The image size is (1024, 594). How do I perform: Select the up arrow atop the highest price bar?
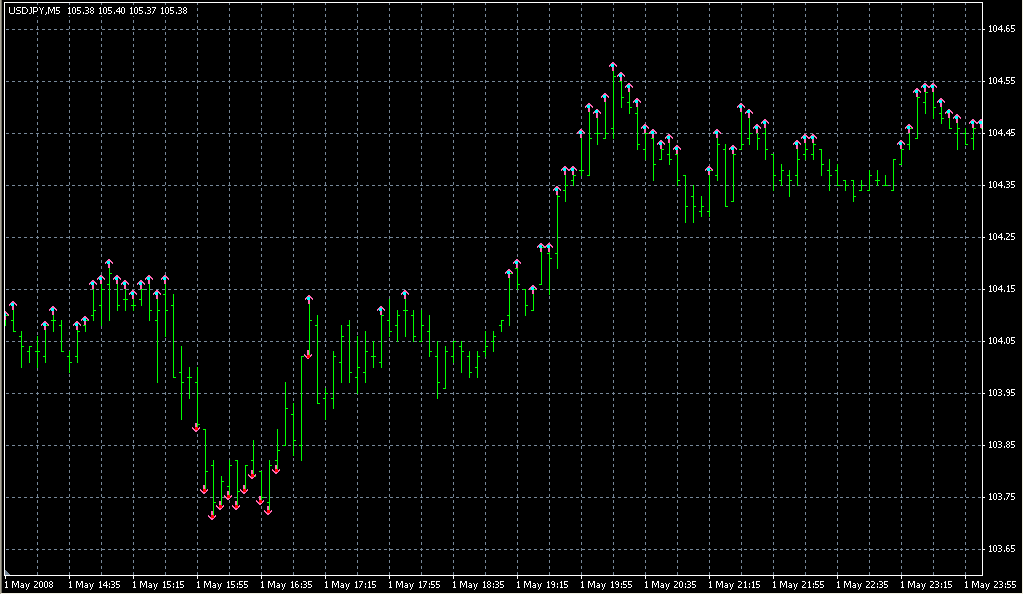613,66
